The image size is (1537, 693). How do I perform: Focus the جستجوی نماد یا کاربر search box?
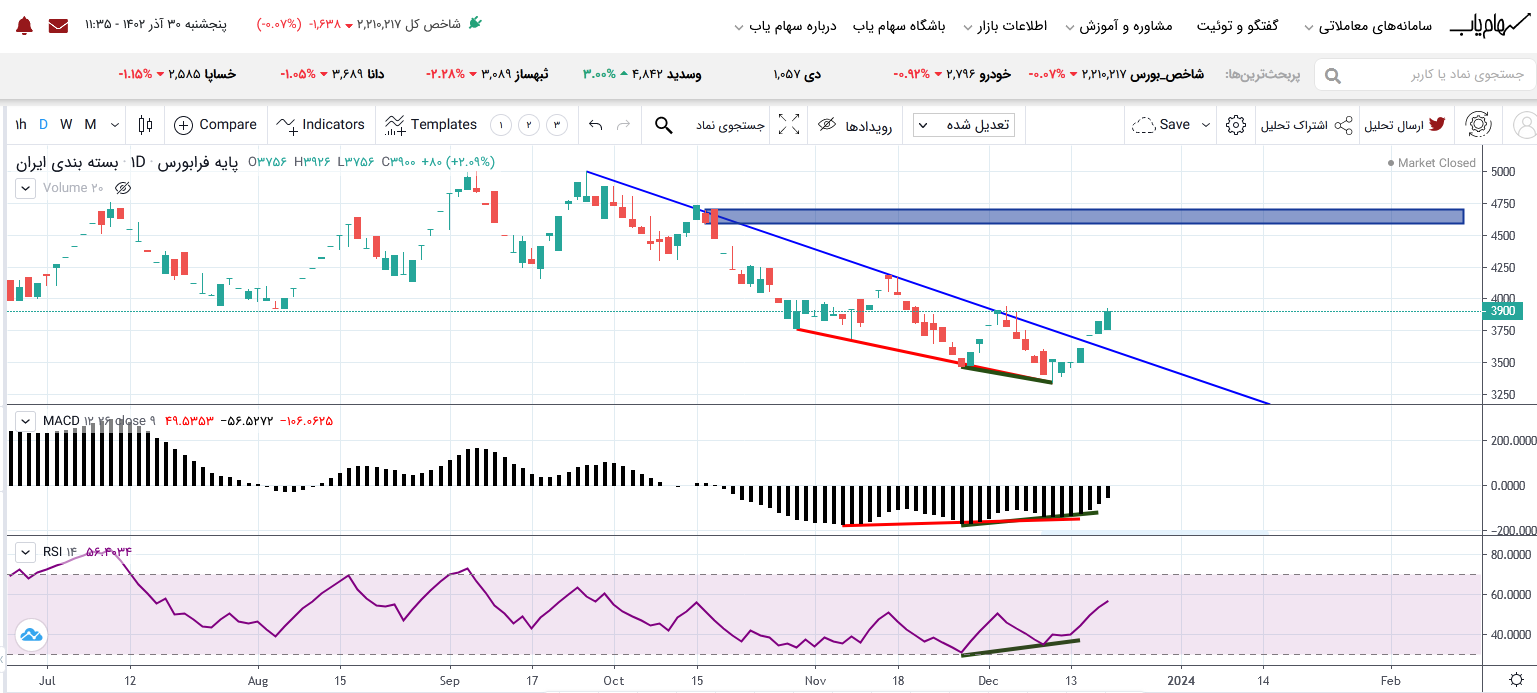(1425, 75)
